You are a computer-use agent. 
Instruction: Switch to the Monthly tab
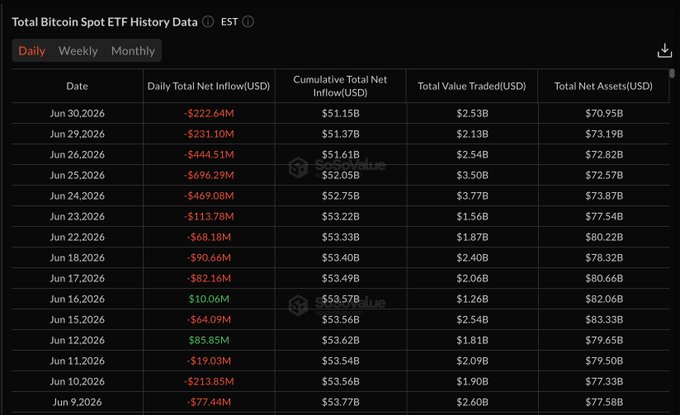tap(133, 51)
